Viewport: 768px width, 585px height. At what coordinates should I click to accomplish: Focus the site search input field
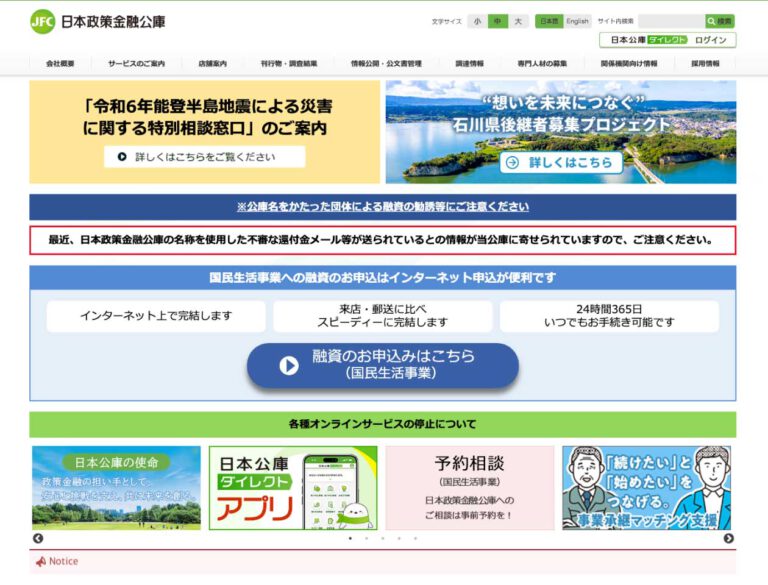[672, 21]
